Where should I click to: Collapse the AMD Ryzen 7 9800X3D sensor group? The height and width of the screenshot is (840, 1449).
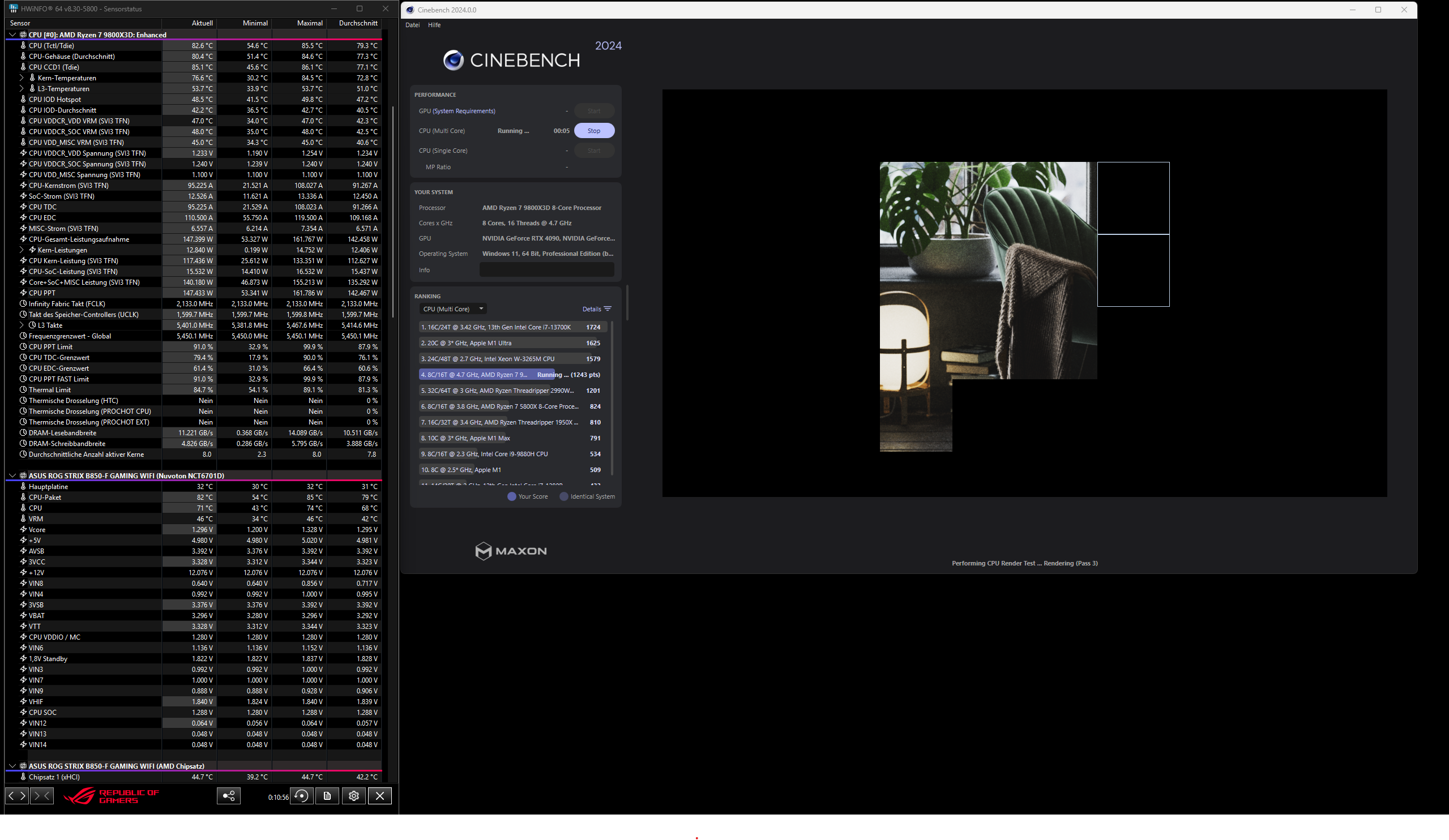point(12,35)
